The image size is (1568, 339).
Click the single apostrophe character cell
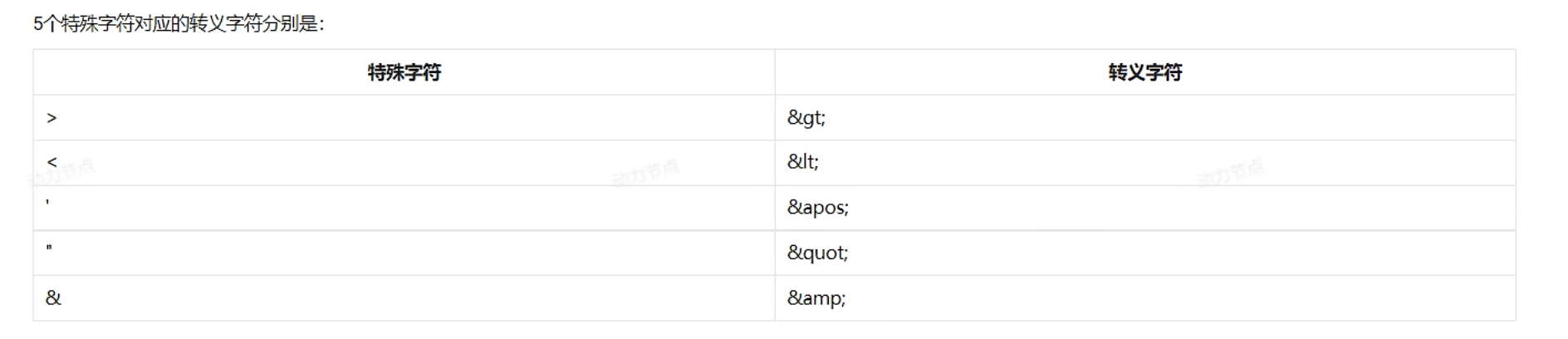point(47,204)
